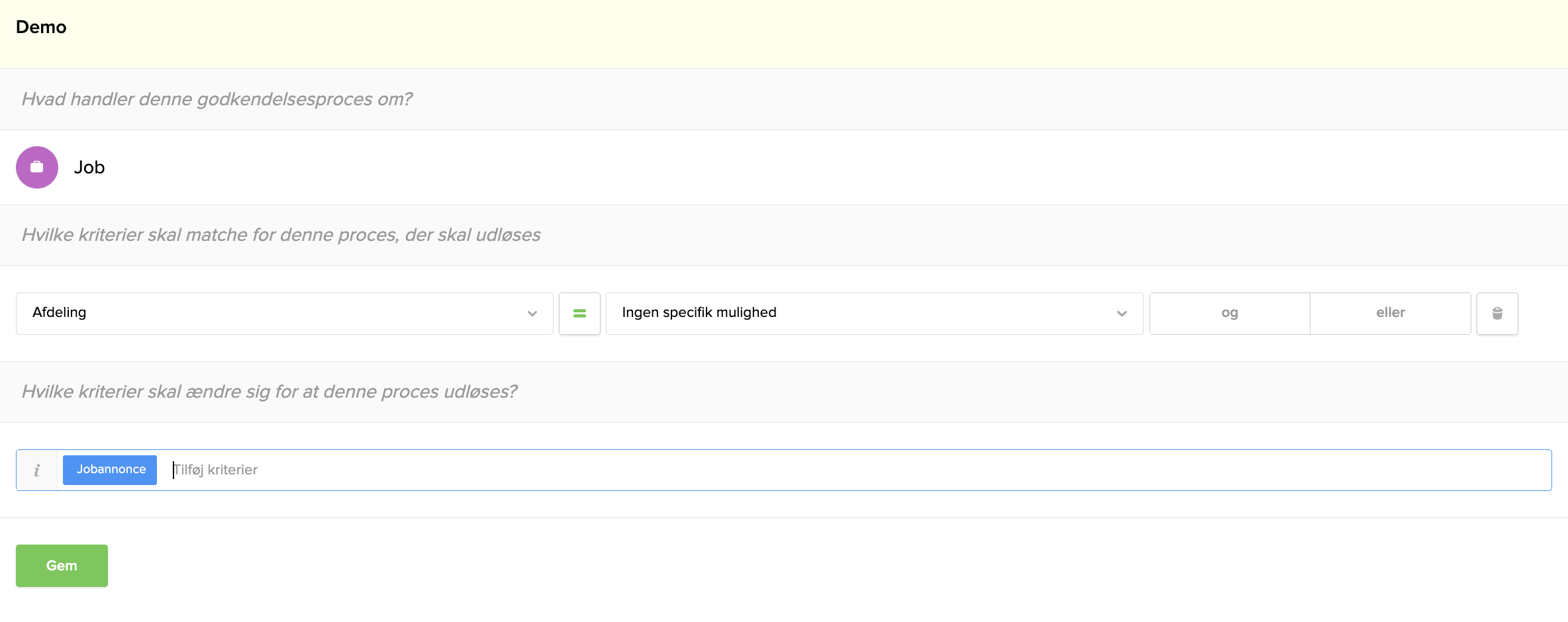Click the green equals operator icon
Image resolution: width=1568 pixels, height=622 pixels.
pos(579,314)
